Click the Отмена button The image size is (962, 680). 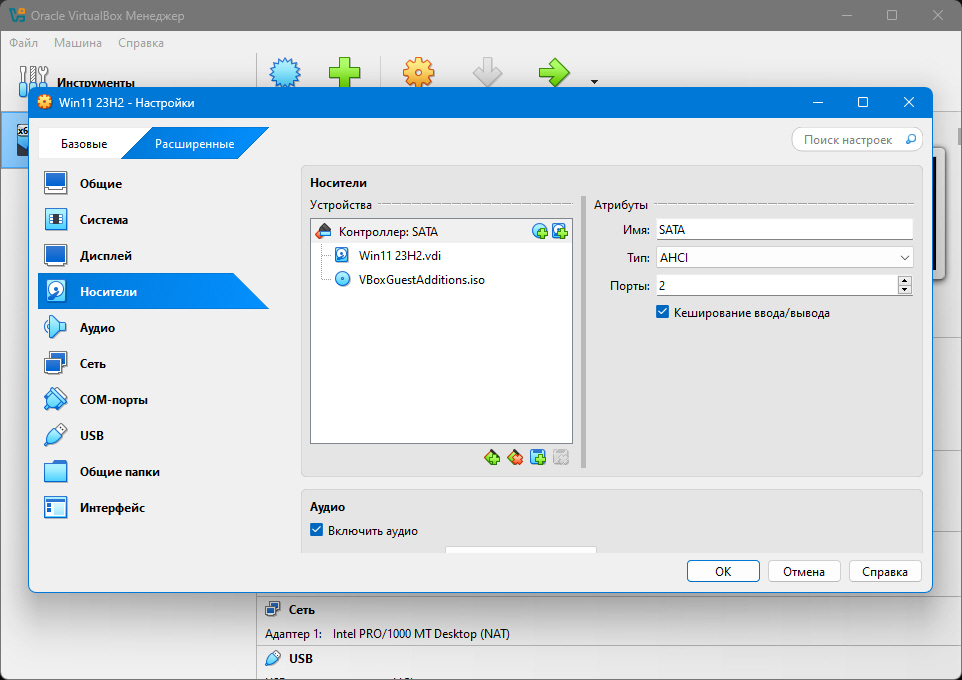point(804,571)
